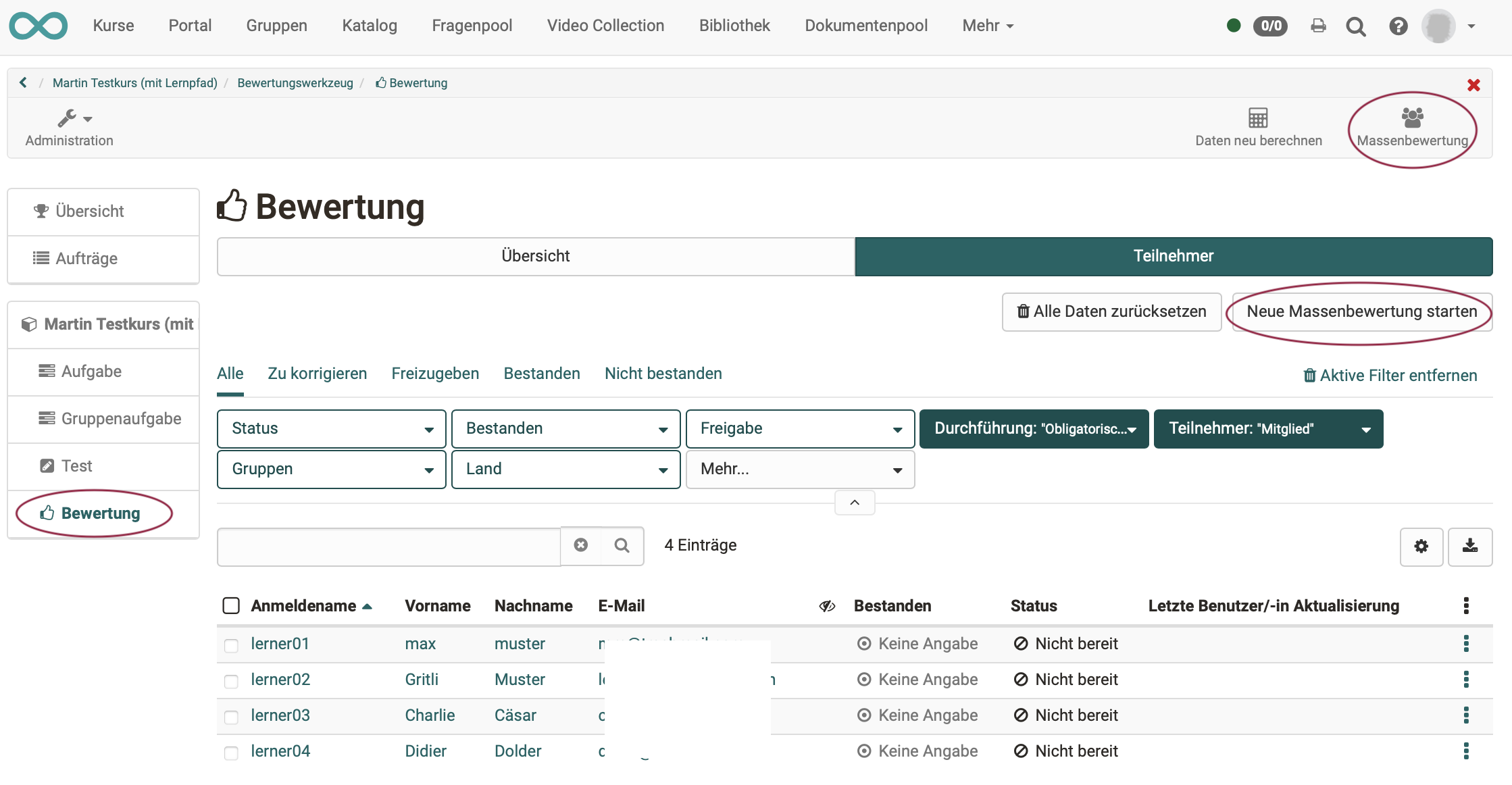The image size is (1512, 785).
Task: Open row actions for lerner02
Action: (x=1466, y=679)
